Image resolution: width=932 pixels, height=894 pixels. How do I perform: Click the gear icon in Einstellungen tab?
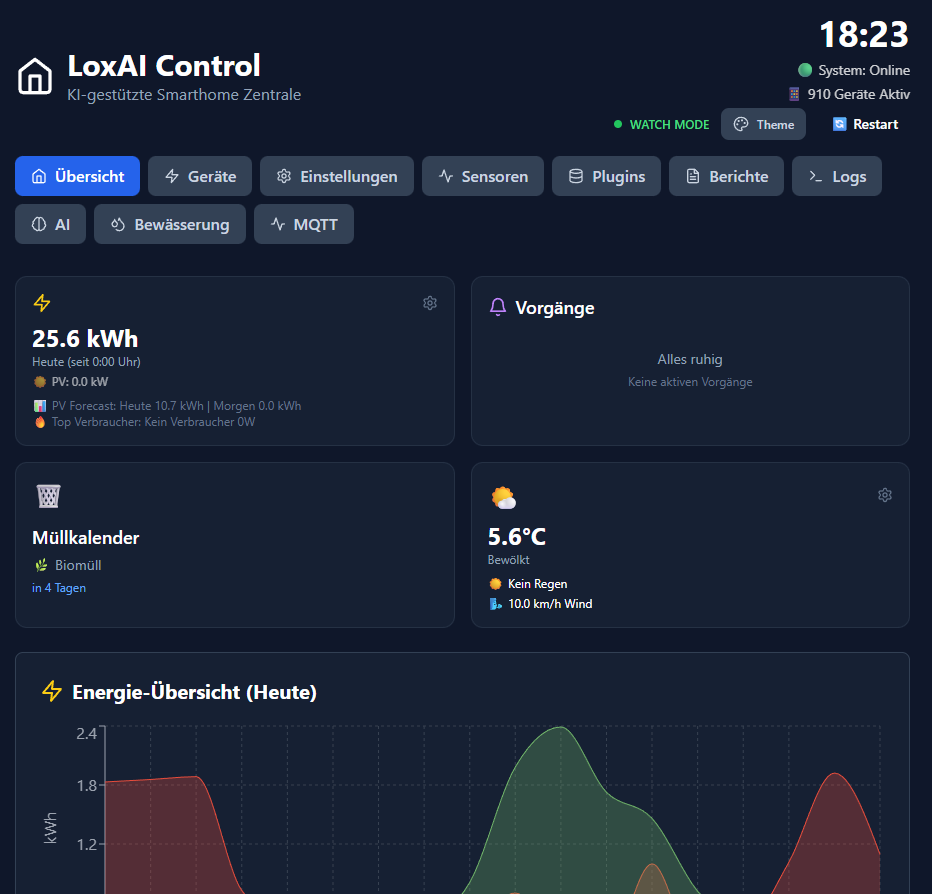[x=284, y=176]
